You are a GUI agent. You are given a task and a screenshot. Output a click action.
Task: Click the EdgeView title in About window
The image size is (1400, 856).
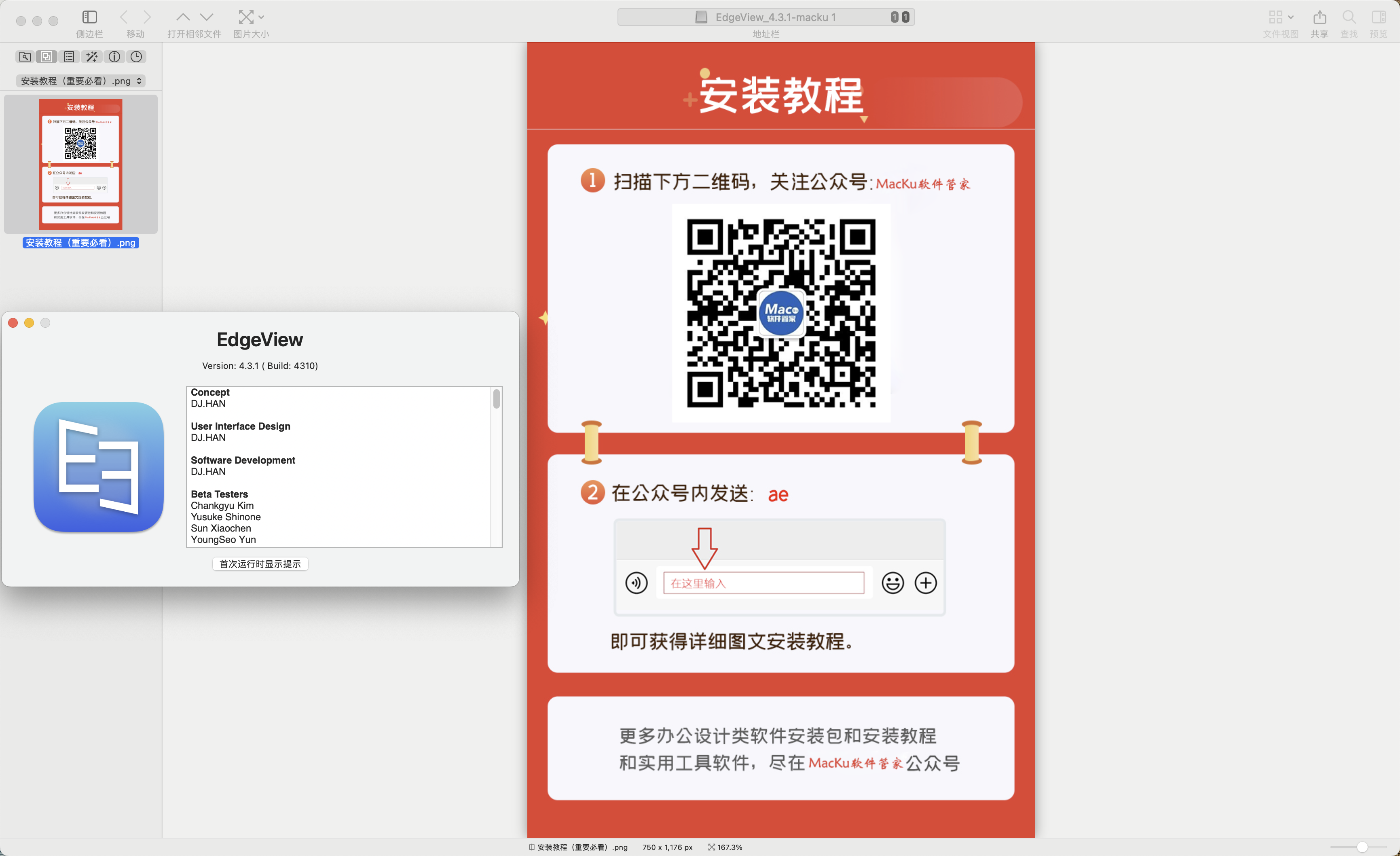[260, 339]
